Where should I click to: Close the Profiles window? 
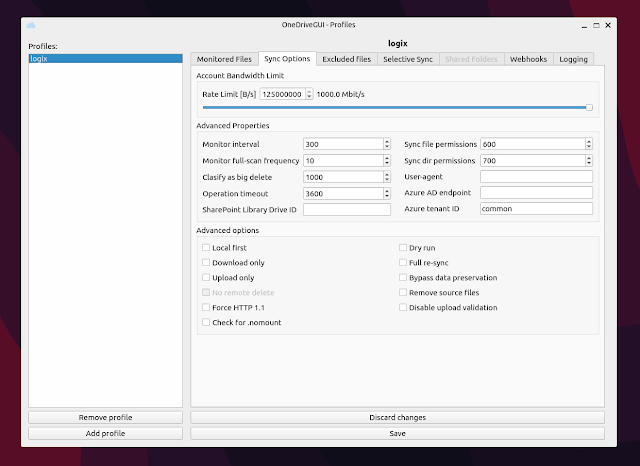pos(608,24)
